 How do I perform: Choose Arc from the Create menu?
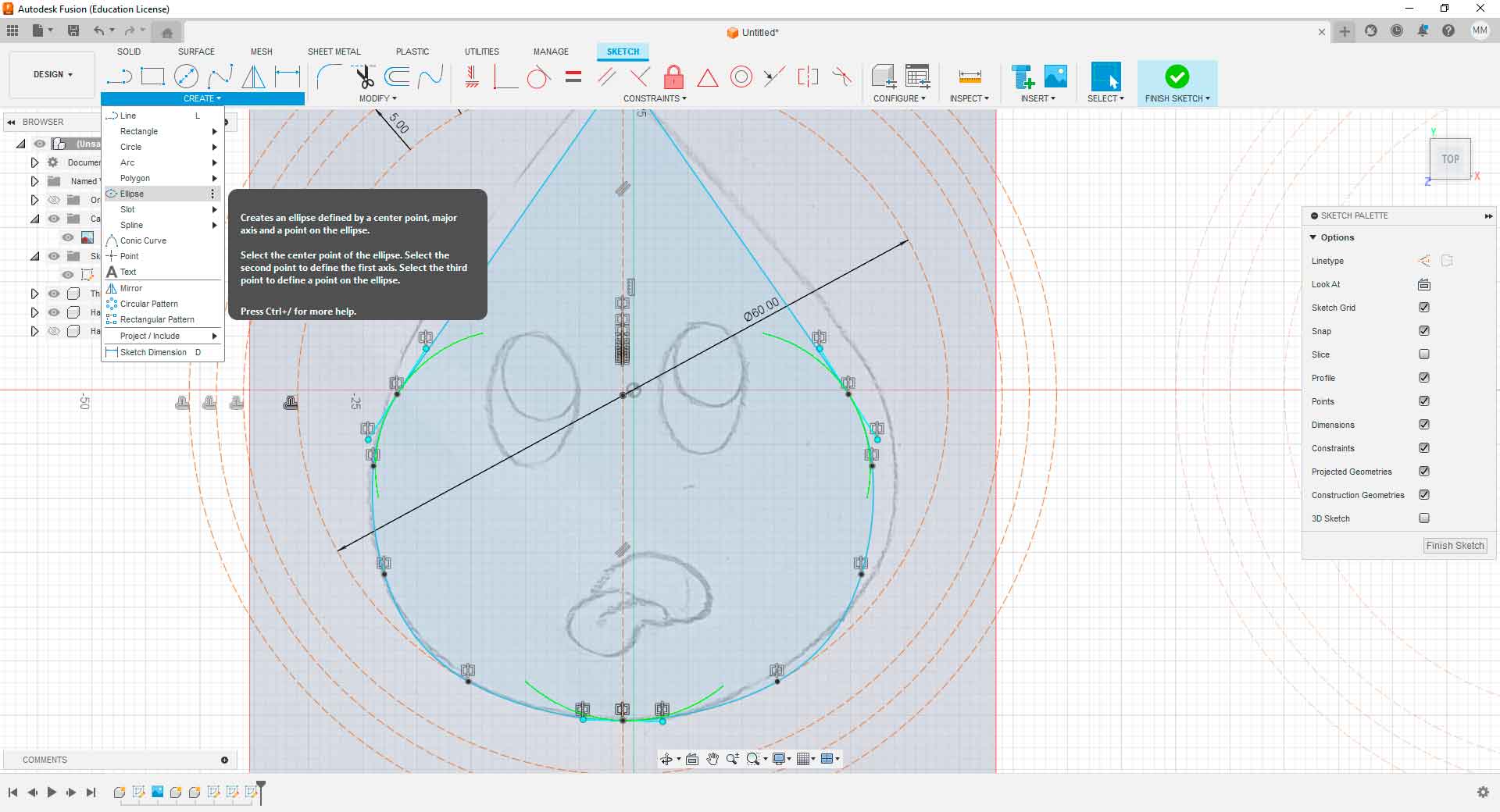[162, 162]
